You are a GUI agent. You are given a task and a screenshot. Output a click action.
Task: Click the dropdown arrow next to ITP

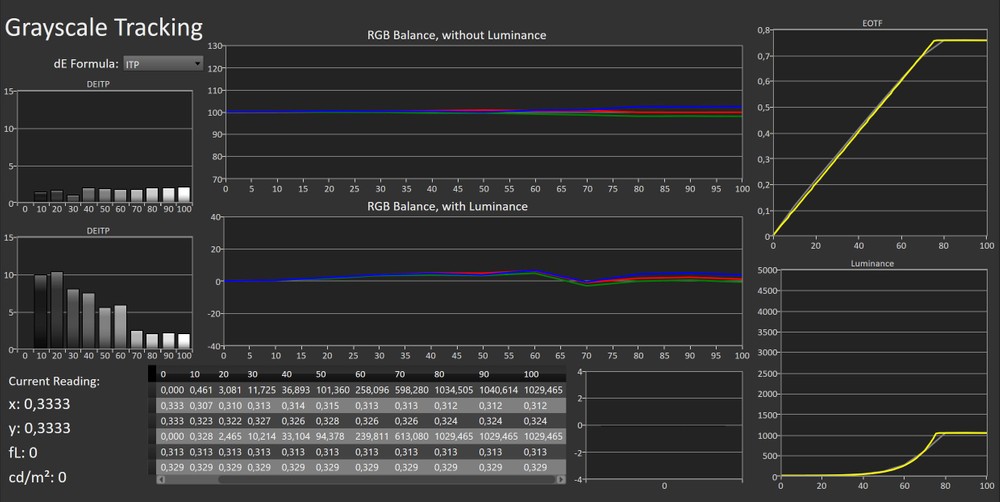tap(198, 64)
